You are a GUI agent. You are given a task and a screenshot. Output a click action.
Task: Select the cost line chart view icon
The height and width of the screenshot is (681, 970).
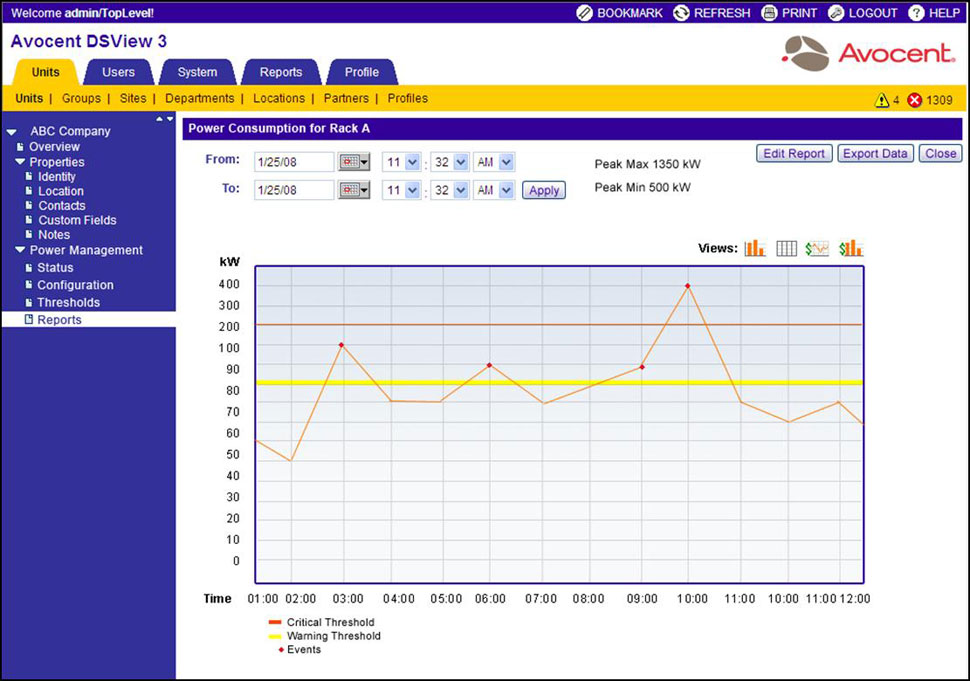coord(818,248)
